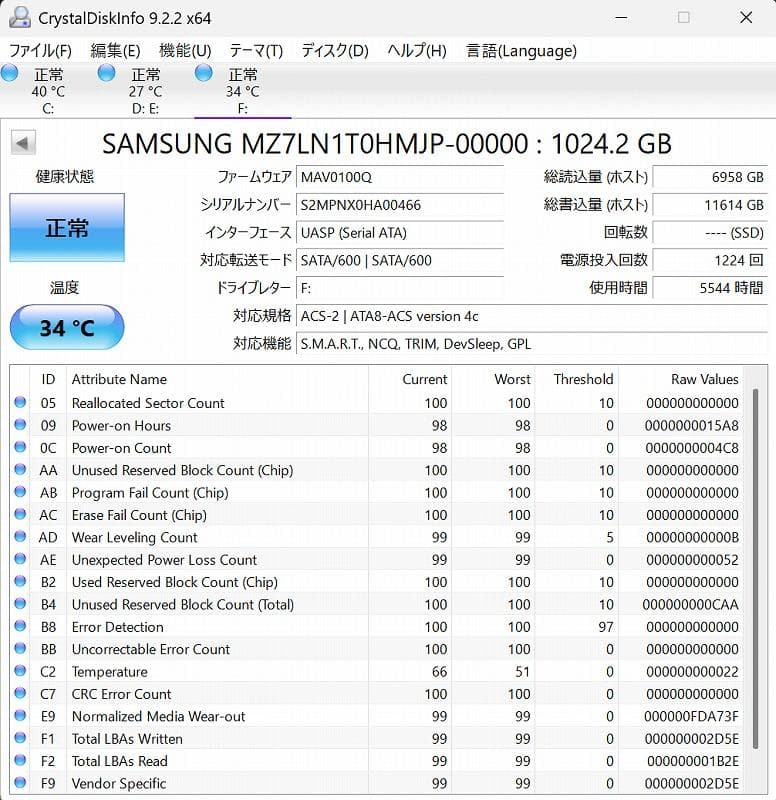Click the status dot for Uncorrectable Error Count
The width and height of the screenshot is (776, 800).
coord(20,648)
